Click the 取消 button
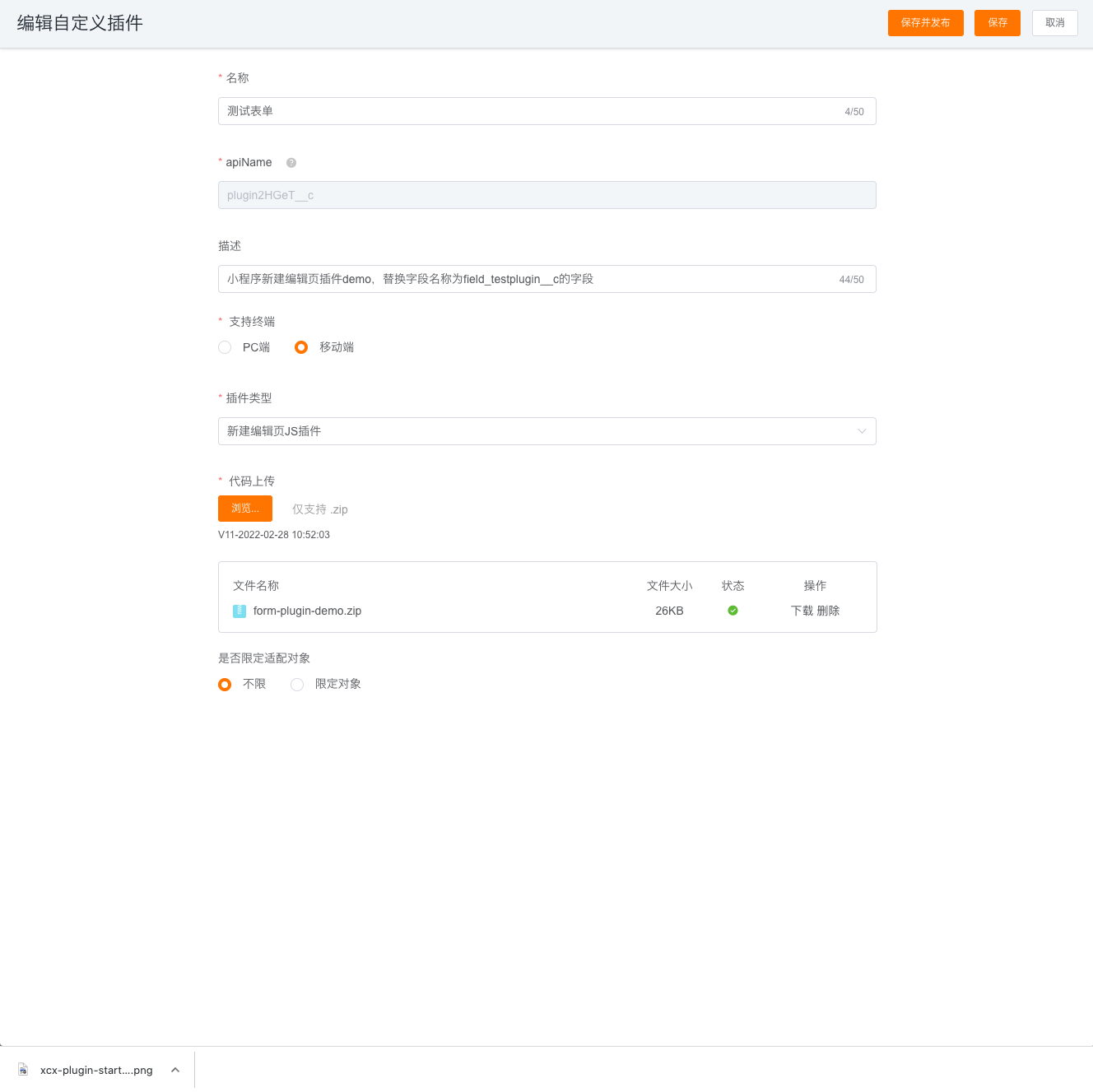The width and height of the screenshot is (1093, 1092). click(x=1055, y=23)
